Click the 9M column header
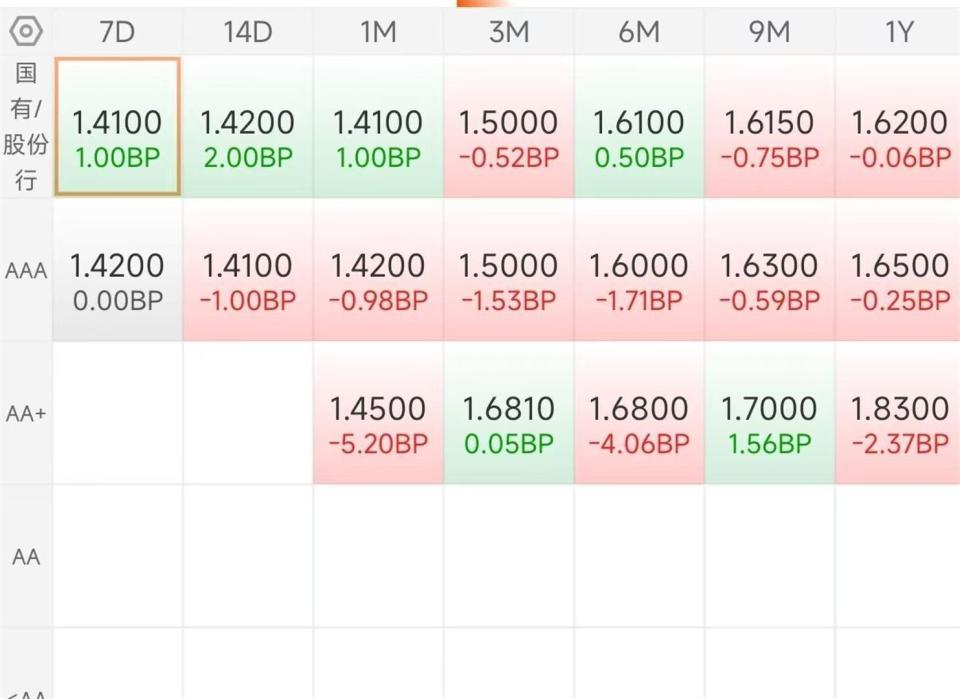This screenshot has height=699, width=960. [x=769, y=32]
